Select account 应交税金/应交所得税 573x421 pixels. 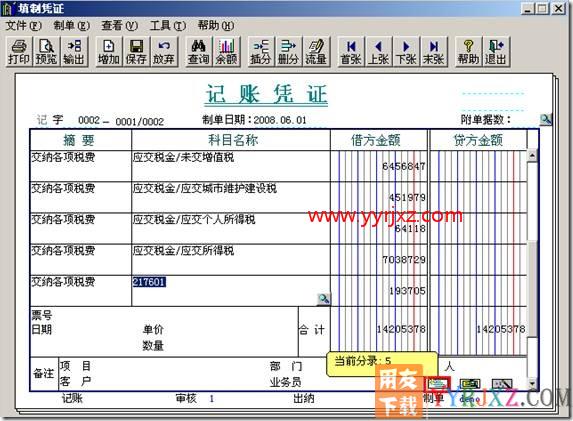[x=183, y=251]
